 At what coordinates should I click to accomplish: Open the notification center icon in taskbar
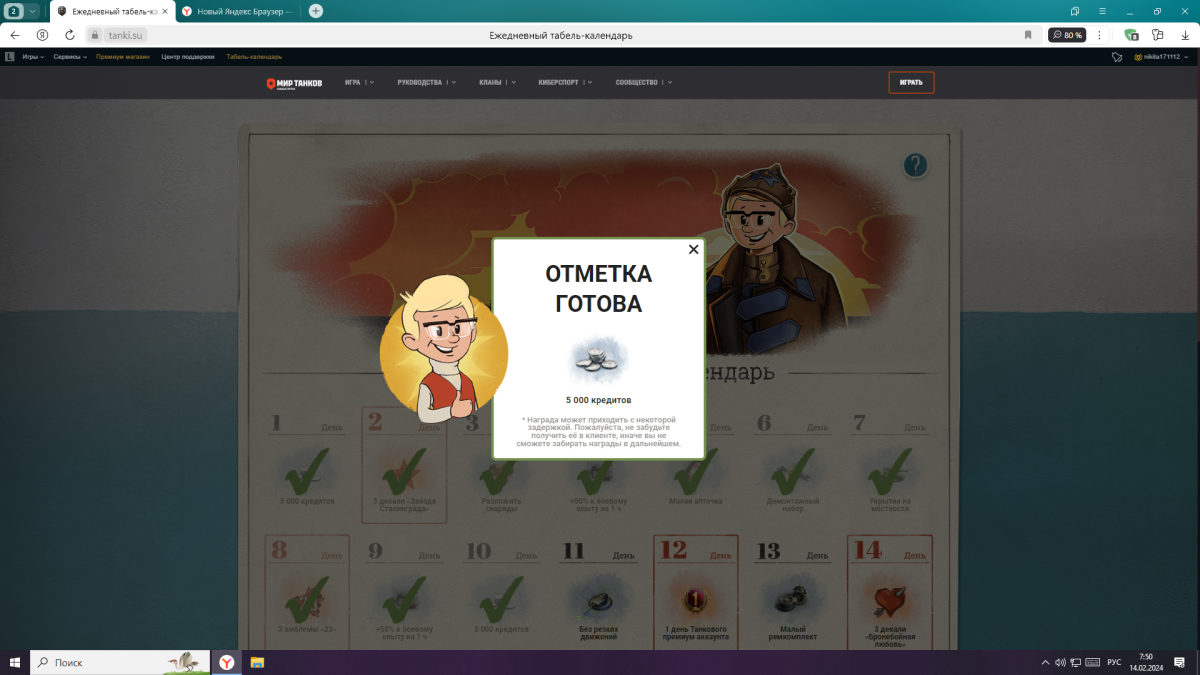point(1181,662)
